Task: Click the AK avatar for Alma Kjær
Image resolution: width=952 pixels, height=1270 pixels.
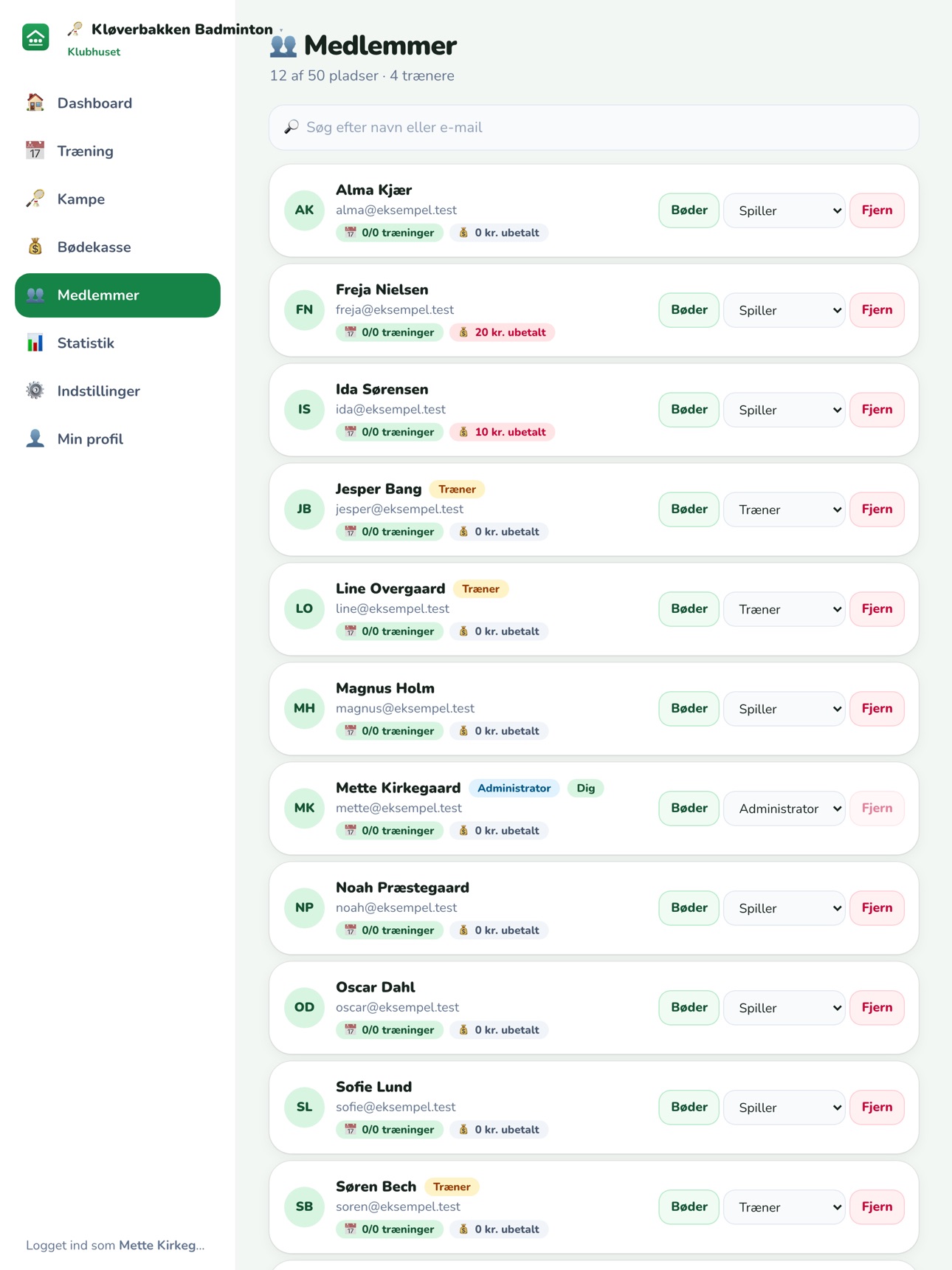Action: 304,210
